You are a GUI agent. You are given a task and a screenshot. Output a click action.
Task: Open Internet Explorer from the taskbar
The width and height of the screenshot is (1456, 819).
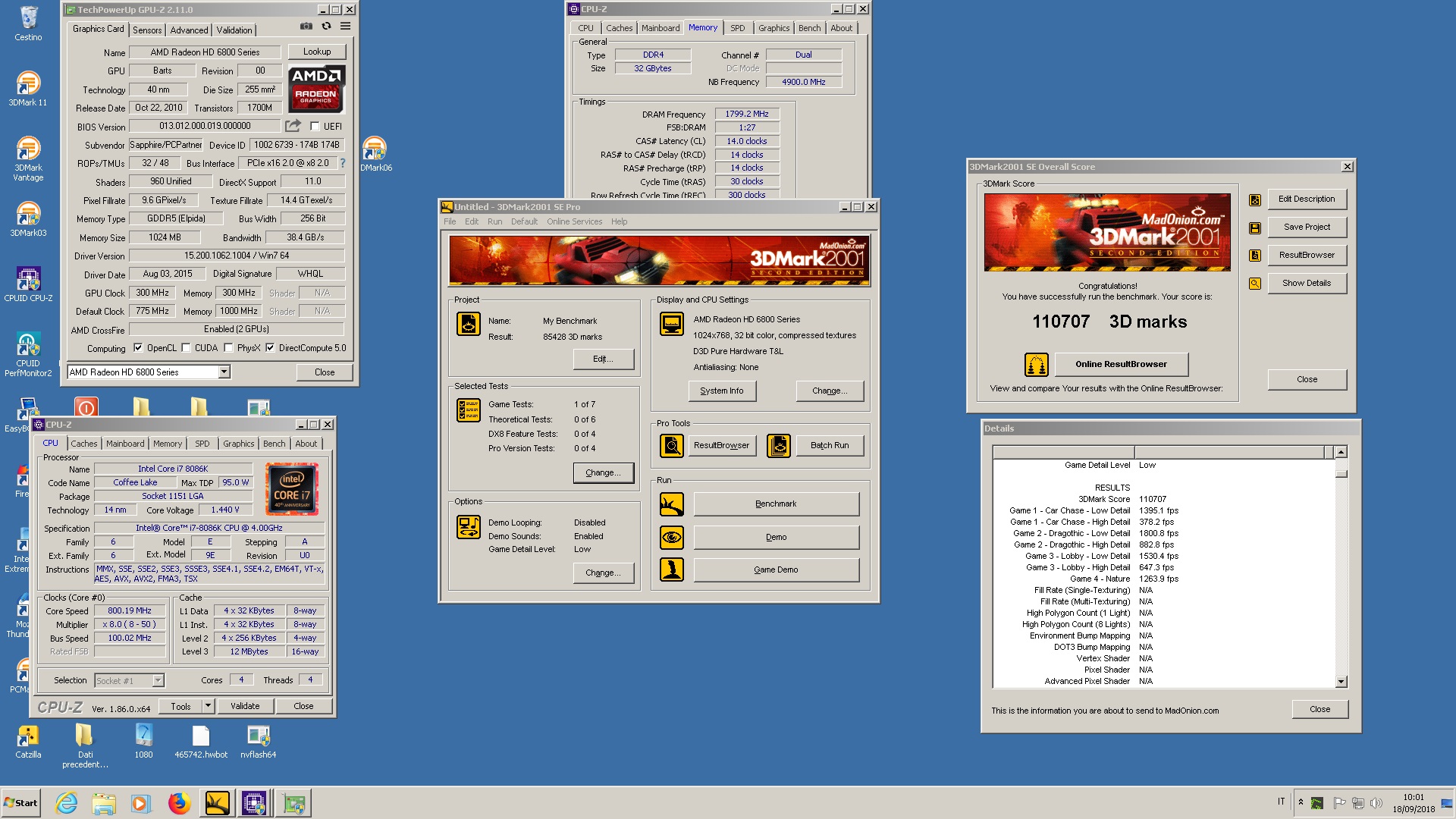click(x=67, y=803)
